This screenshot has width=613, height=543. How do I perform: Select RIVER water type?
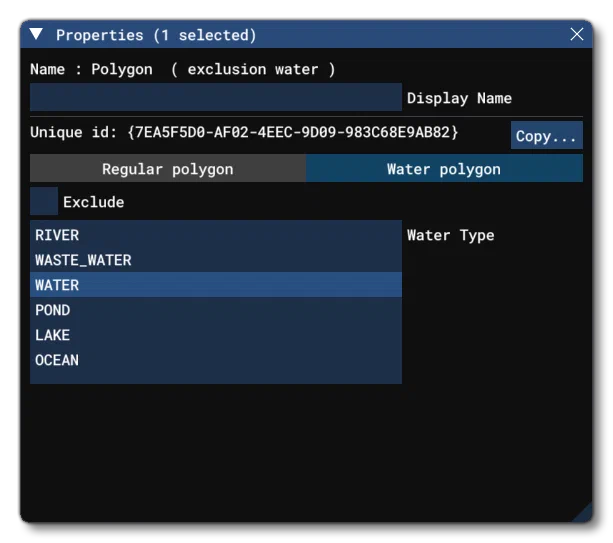(216, 235)
